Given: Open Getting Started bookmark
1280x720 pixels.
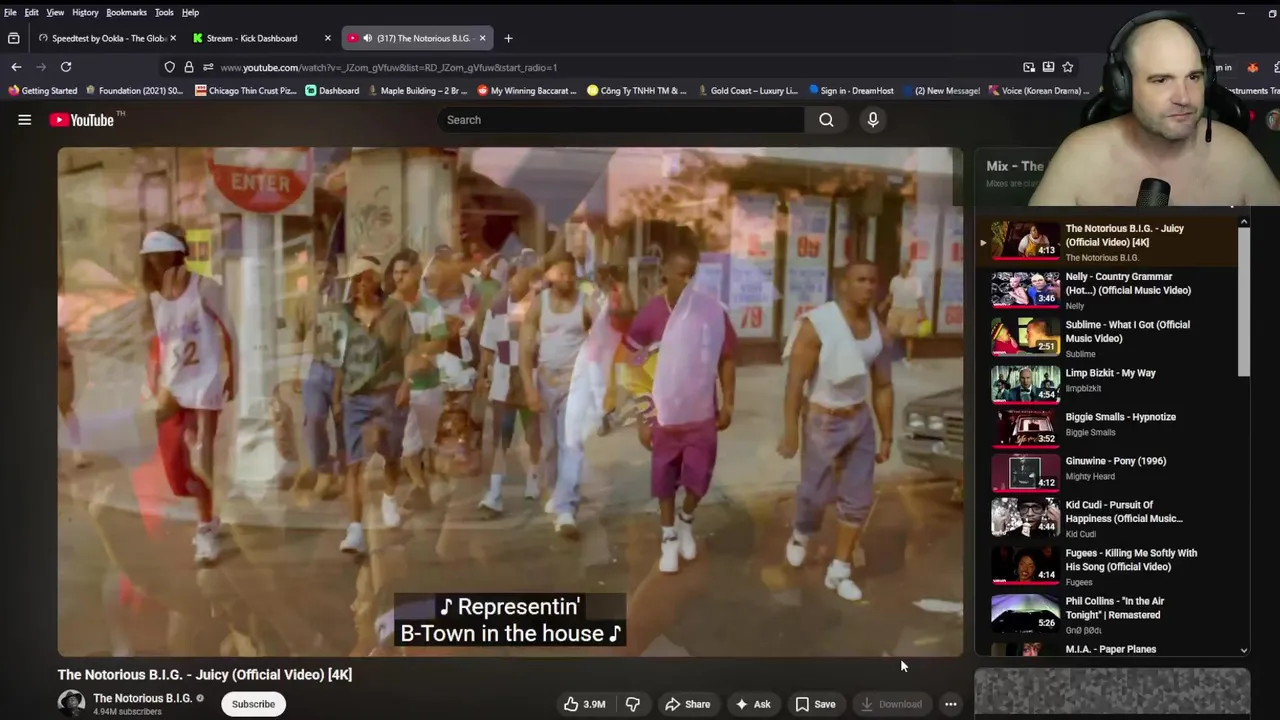Looking at the screenshot, I should coord(42,91).
